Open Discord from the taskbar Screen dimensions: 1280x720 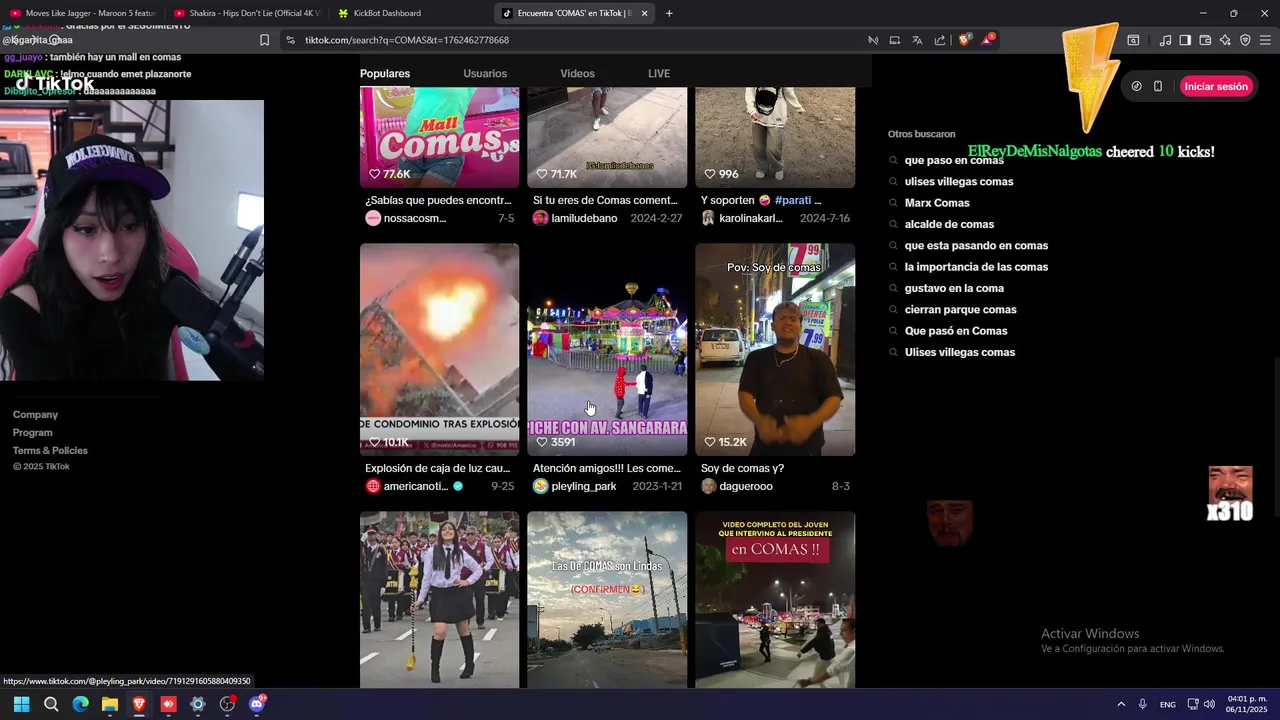pyautogui.click(x=257, y=704)
